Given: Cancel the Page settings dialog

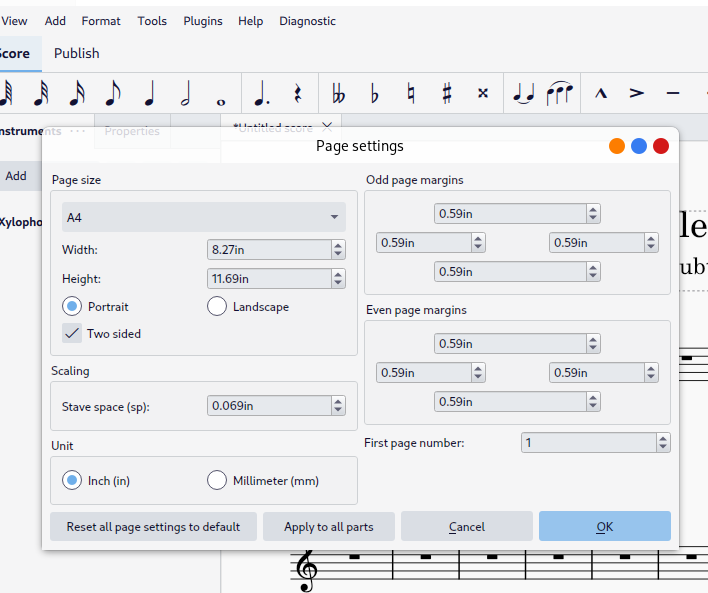Looking at the screenshot, I should click(x=467, y=527).
